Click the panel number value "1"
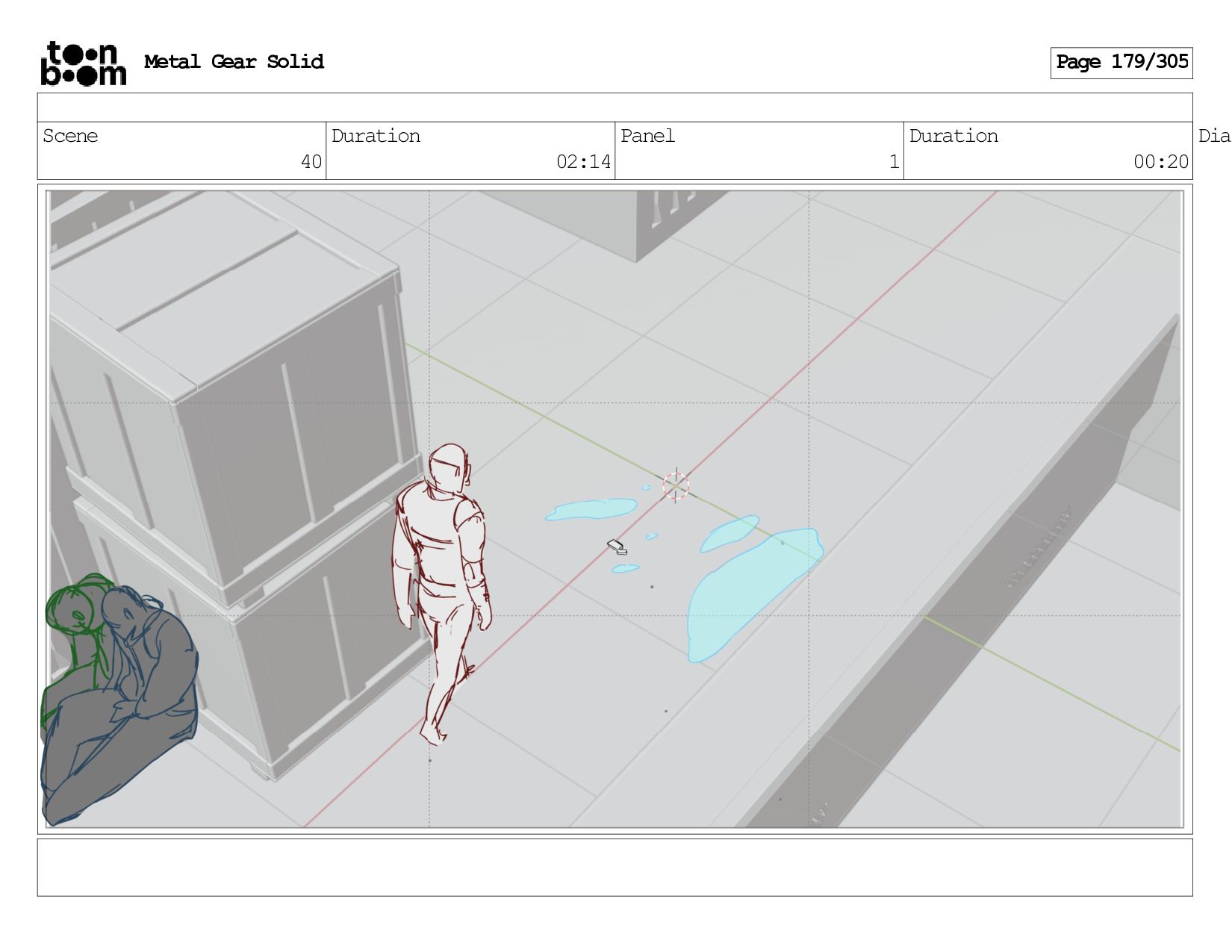This screenshot has height=952, width=1232. click(x=894, y=162)
